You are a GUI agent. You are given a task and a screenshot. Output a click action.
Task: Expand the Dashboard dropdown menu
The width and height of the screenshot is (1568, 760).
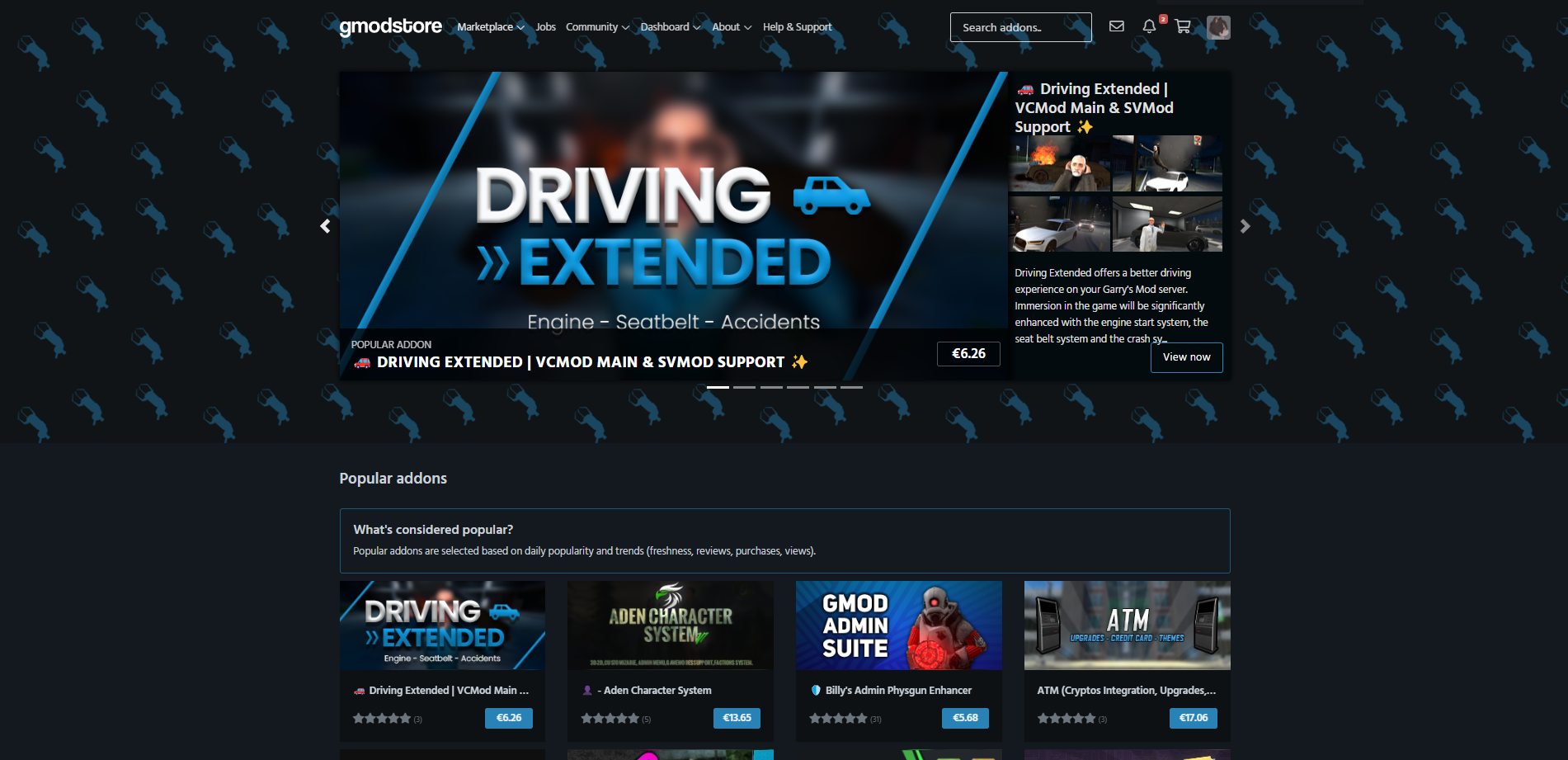[x=670, y=27]
